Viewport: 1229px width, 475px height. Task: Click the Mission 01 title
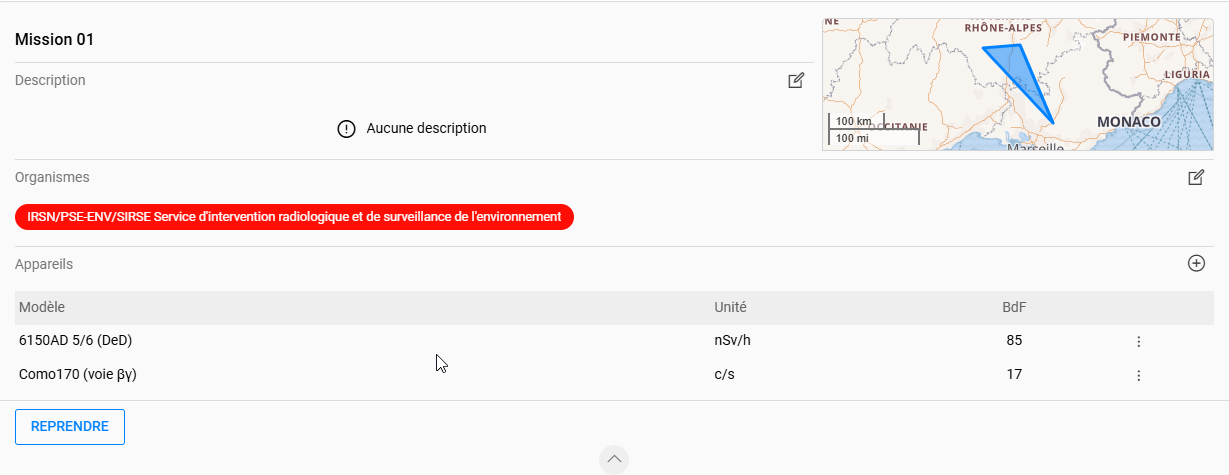(x=55, y=40)
